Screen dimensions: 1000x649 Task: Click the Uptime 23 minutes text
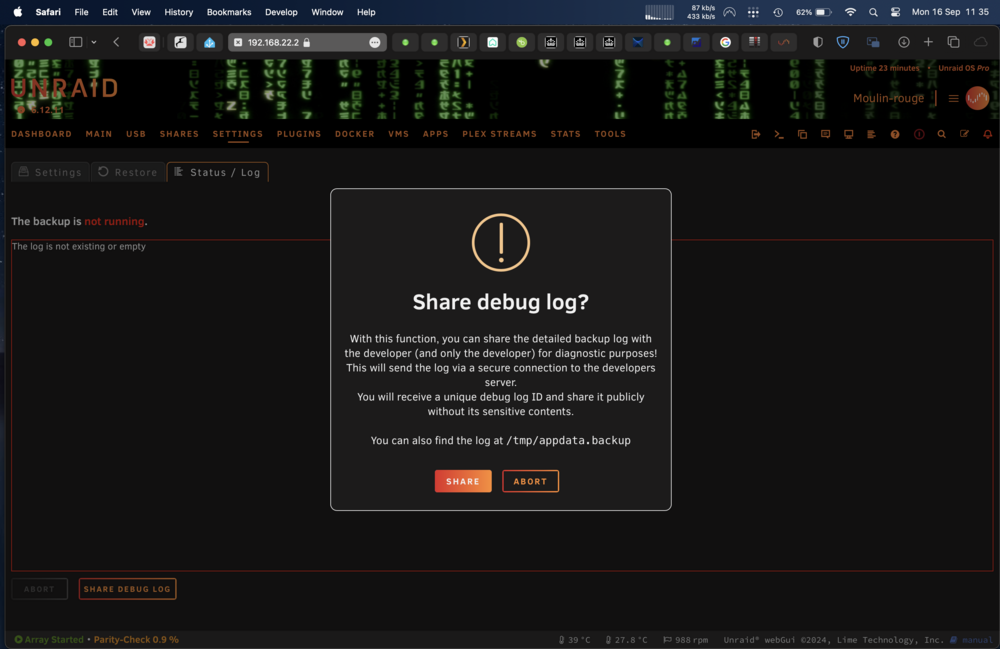(x=885, y=68)
